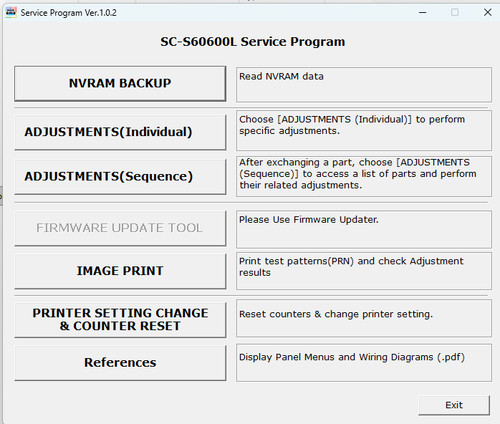Open PRINTER SETTING CHANGE & COUNTER RESET
This screenshot has height=424, width=500.
120,319
